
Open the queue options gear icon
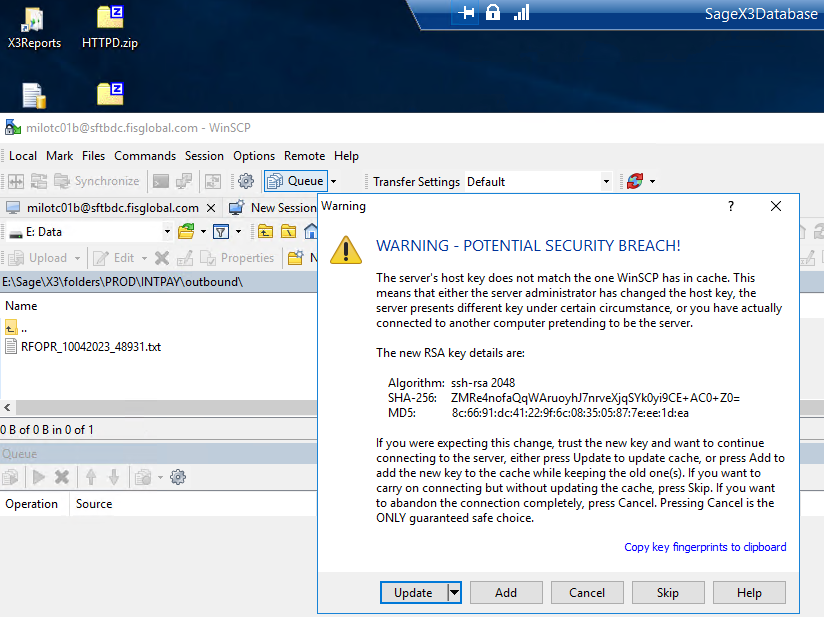coord(178,477)
